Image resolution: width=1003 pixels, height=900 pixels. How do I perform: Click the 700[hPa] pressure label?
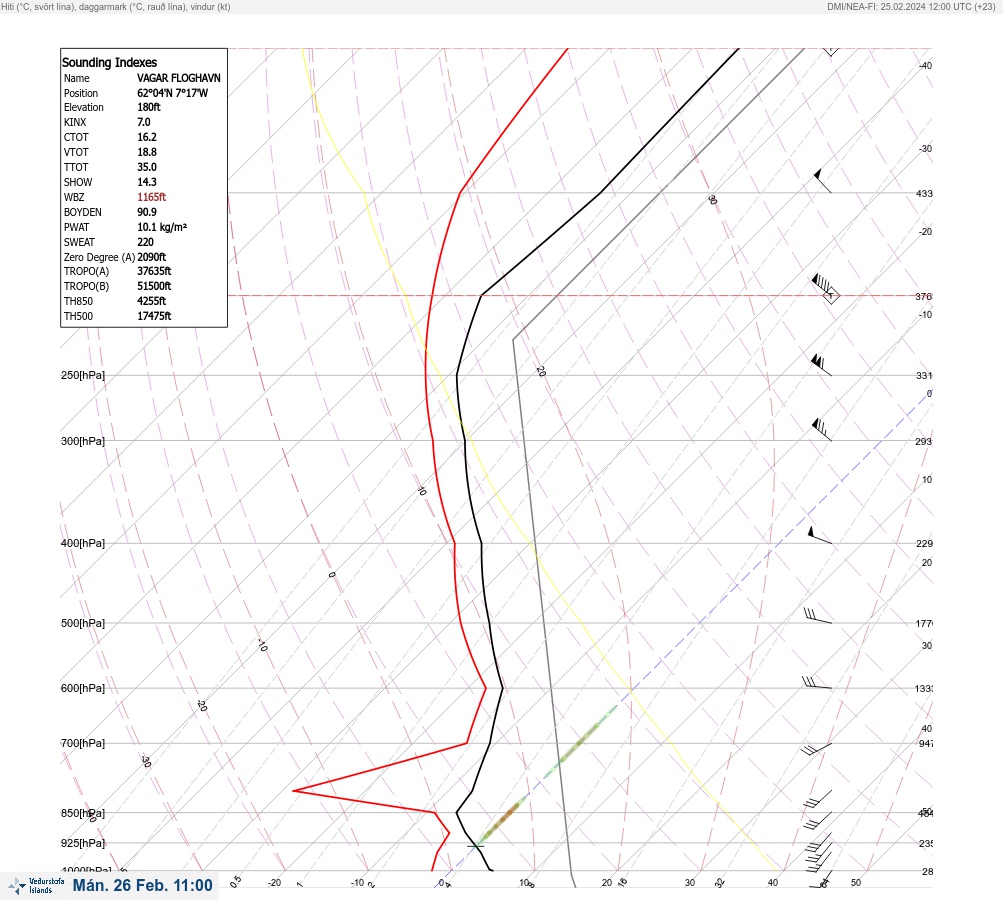pos(83,743)
